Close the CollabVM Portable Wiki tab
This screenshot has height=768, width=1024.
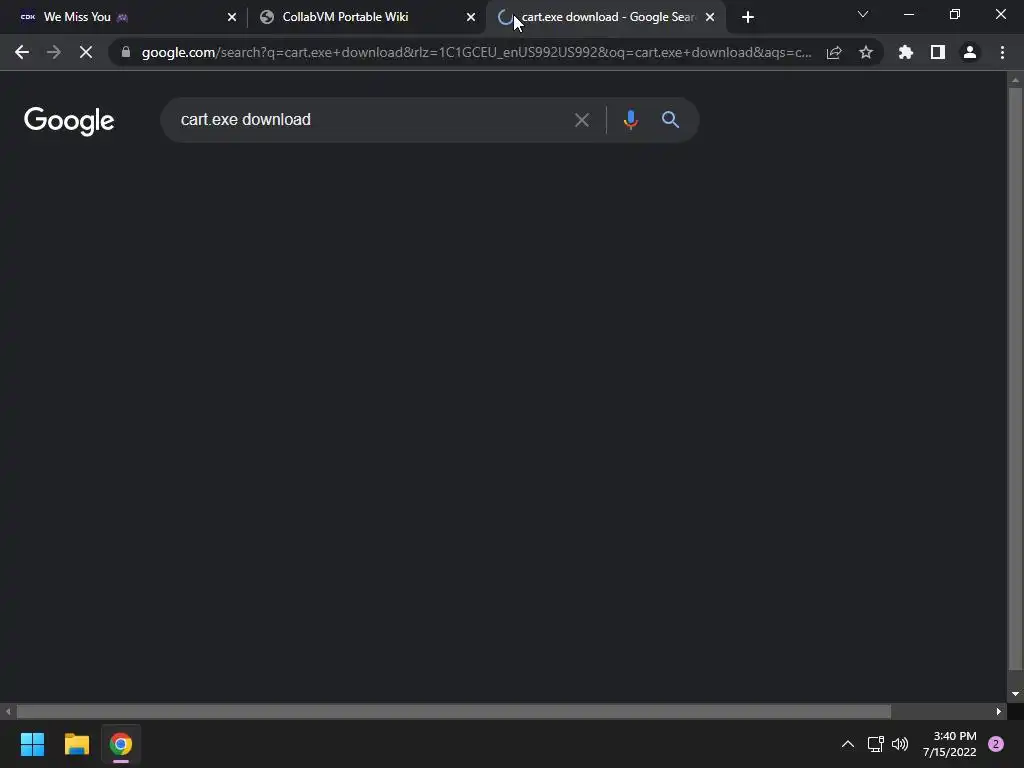pos(471,18)
